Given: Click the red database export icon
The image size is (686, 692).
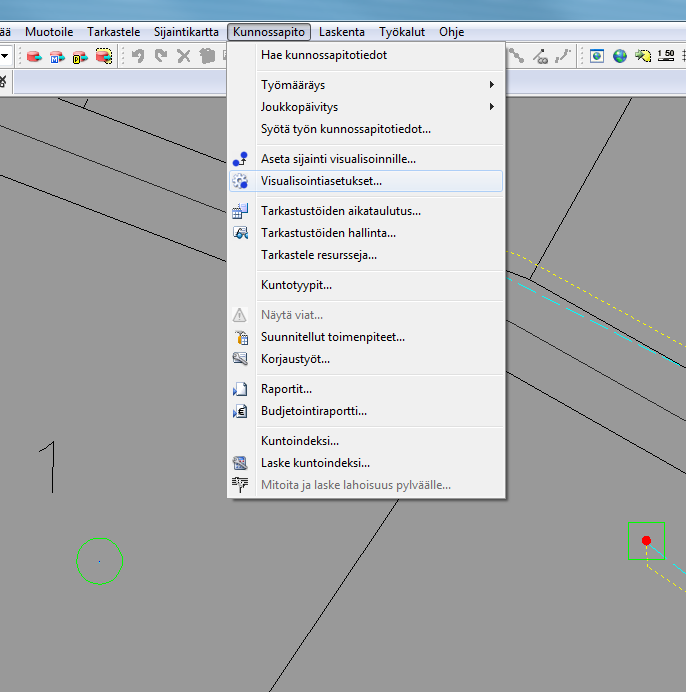Looking at the screenshot, I should click(34, 56).
